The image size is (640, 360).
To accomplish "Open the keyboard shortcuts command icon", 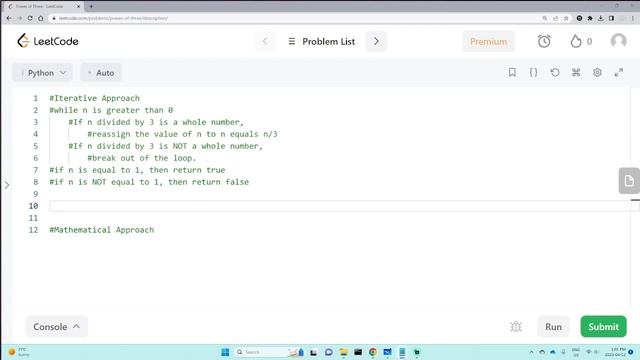I will point(576,73).
